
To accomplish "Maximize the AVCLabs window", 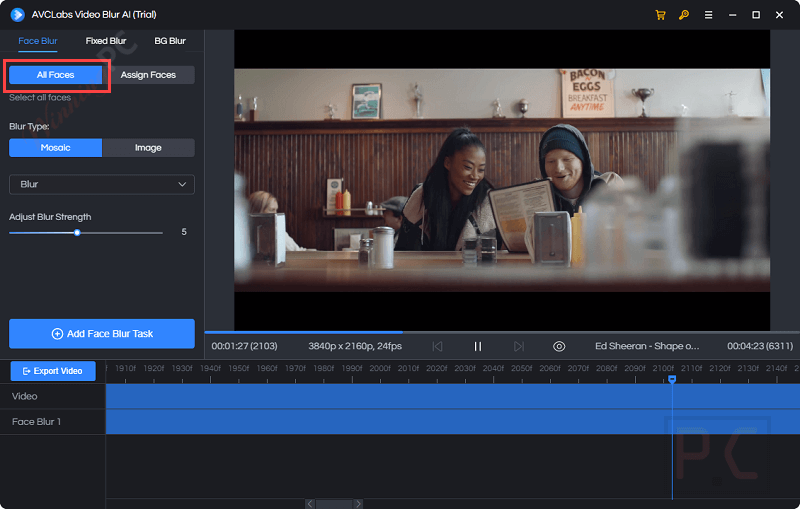I will tap(756, 15).
